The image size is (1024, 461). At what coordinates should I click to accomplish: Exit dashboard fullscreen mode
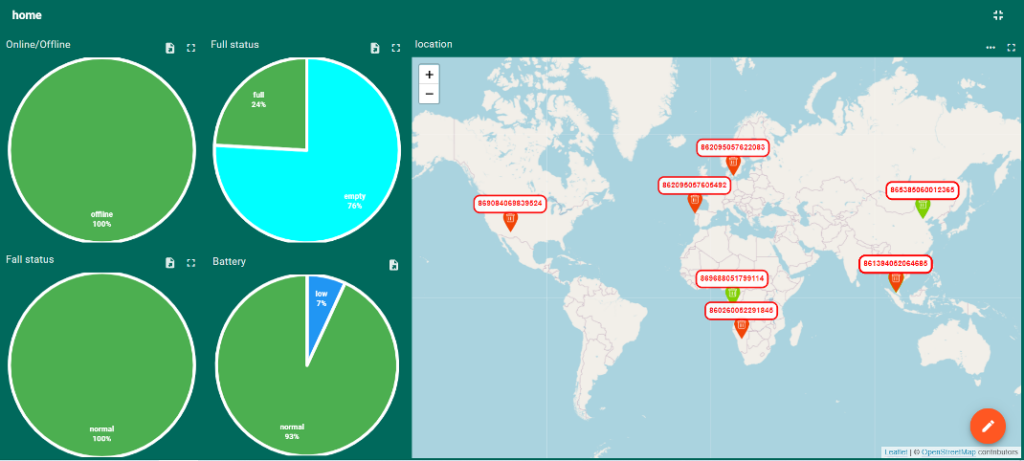(x=998, y=15)
